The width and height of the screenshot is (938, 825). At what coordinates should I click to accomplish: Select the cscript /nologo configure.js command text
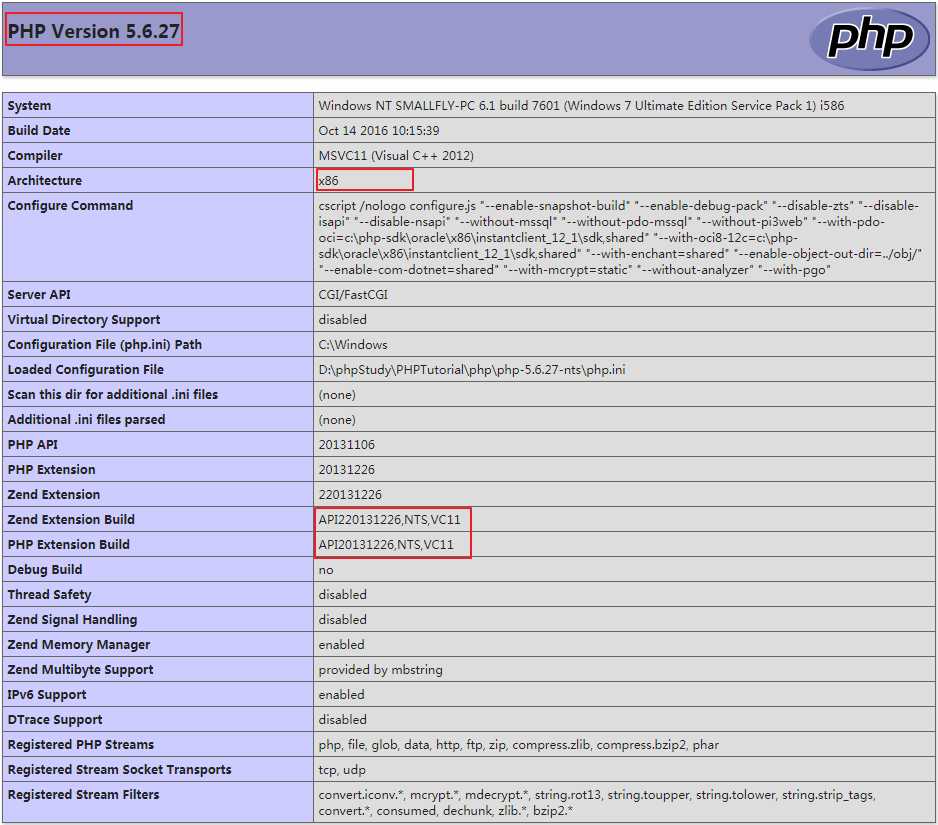point(620,238)
